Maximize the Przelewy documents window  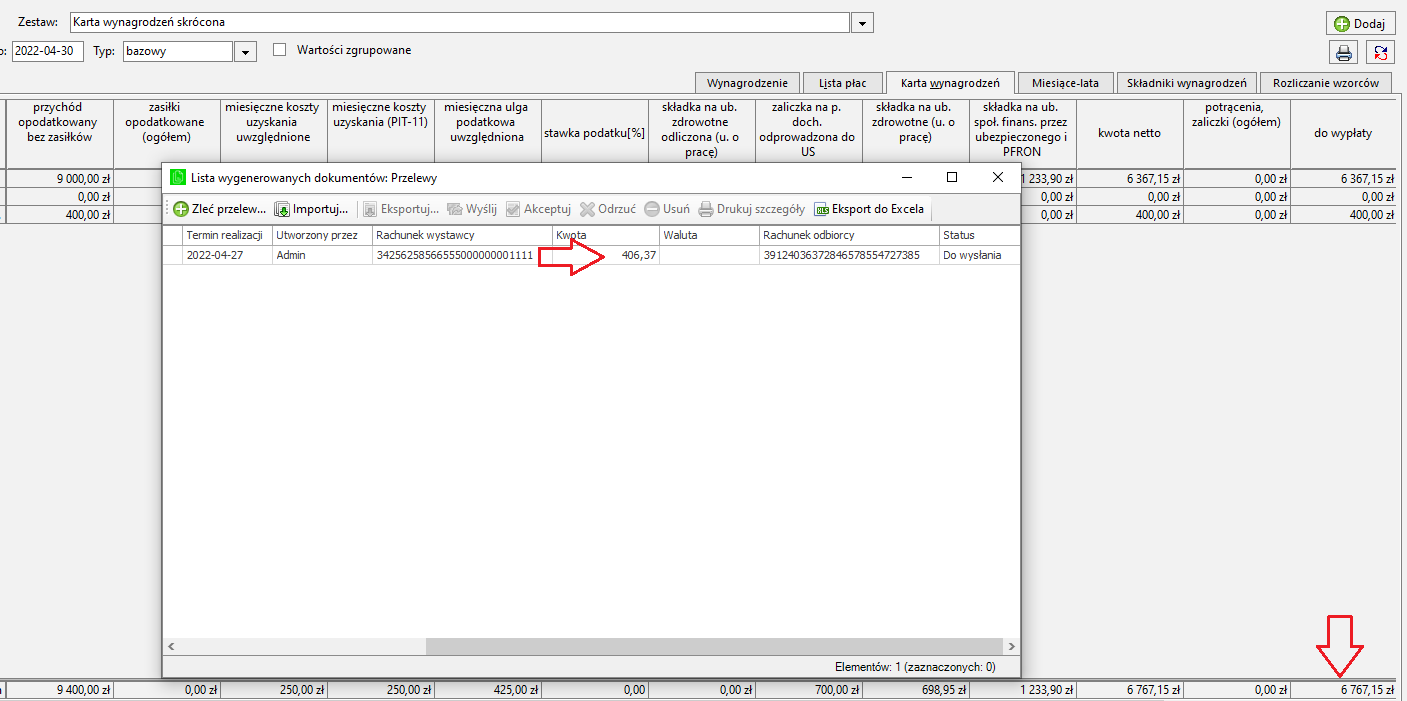[952, 177]
